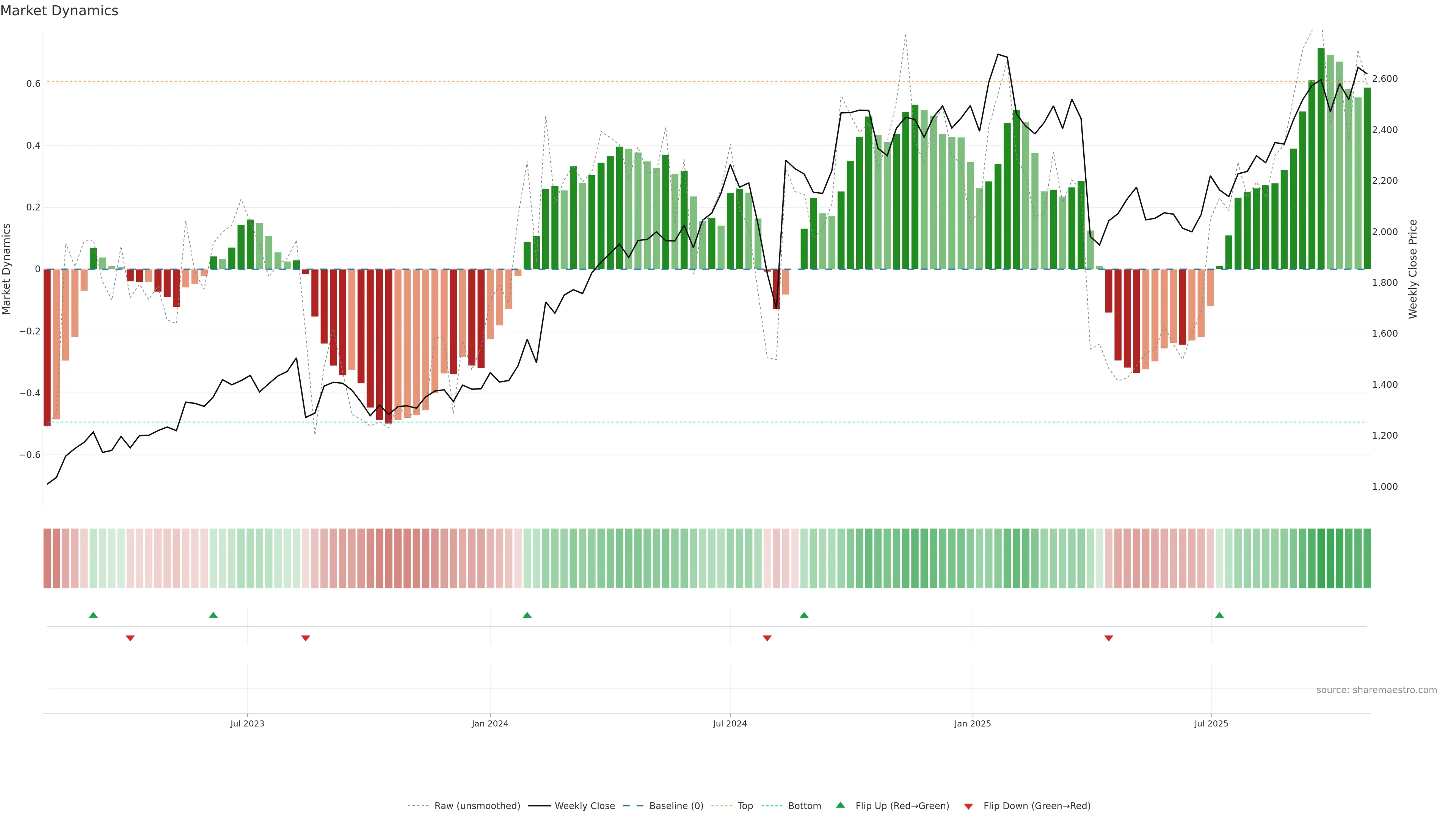1456x819 pixels.
Task: Click the Jan 2025 x-axis label
Action: point(972,723)
